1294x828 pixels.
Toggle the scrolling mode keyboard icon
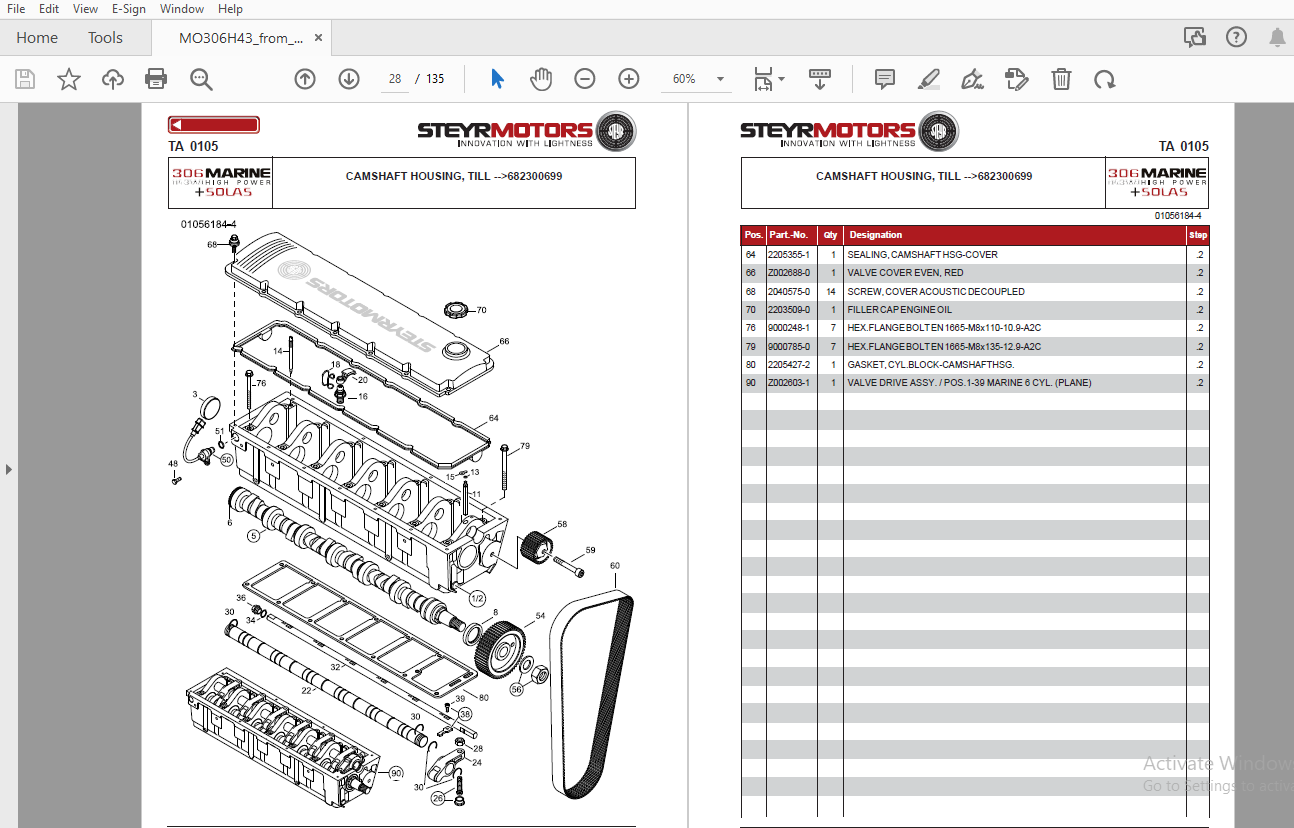(x=820, y=79)
